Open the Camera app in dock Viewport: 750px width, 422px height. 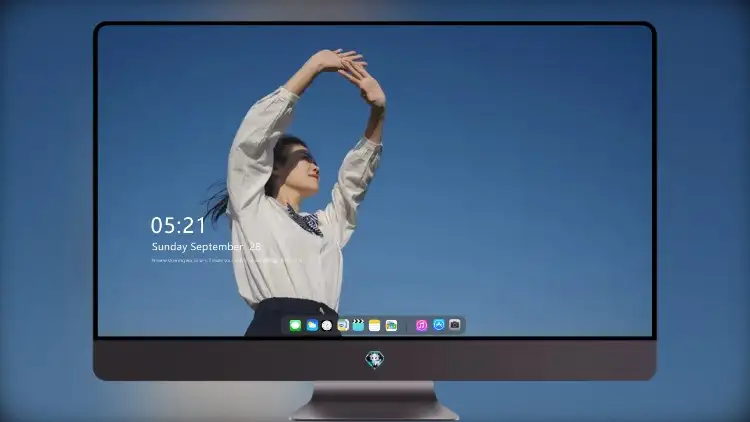(455, 325)
